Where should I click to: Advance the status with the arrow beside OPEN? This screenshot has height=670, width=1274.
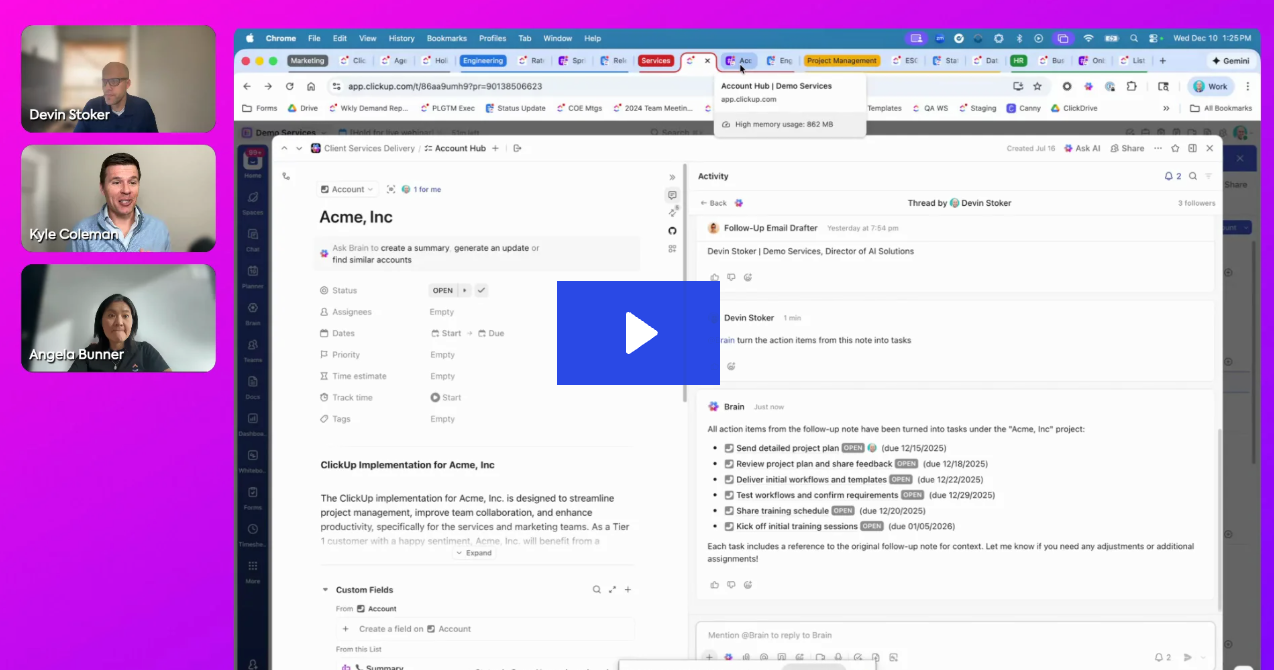(x=464, y=290)
